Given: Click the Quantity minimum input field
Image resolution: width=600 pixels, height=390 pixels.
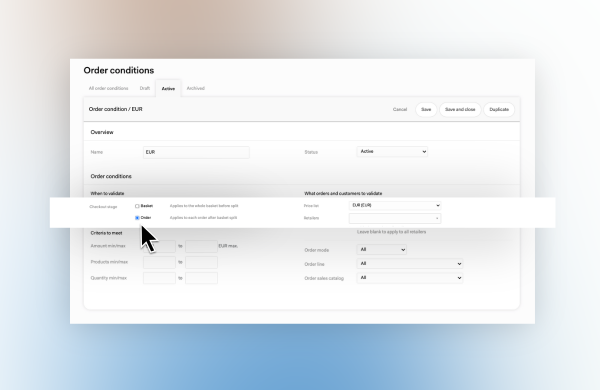Looking at the screenshot, I should [x=159, y=278].
